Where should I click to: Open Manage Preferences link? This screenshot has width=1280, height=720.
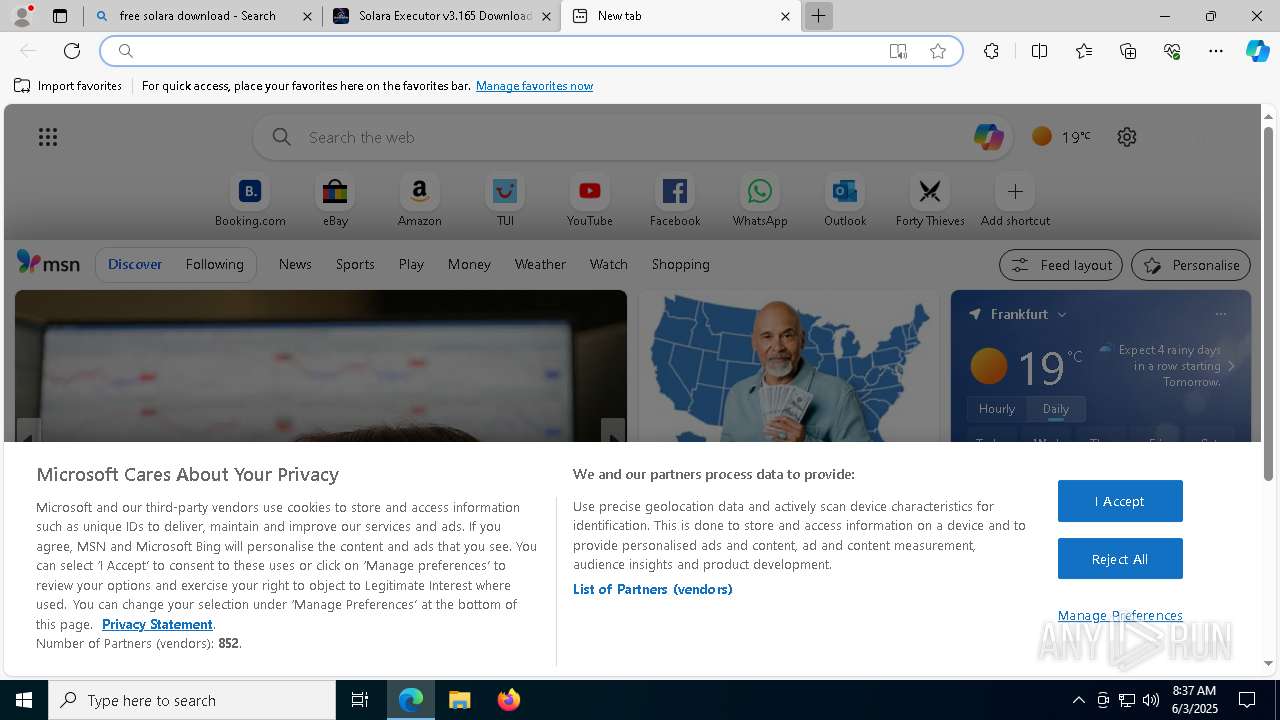coord(1120,615)
